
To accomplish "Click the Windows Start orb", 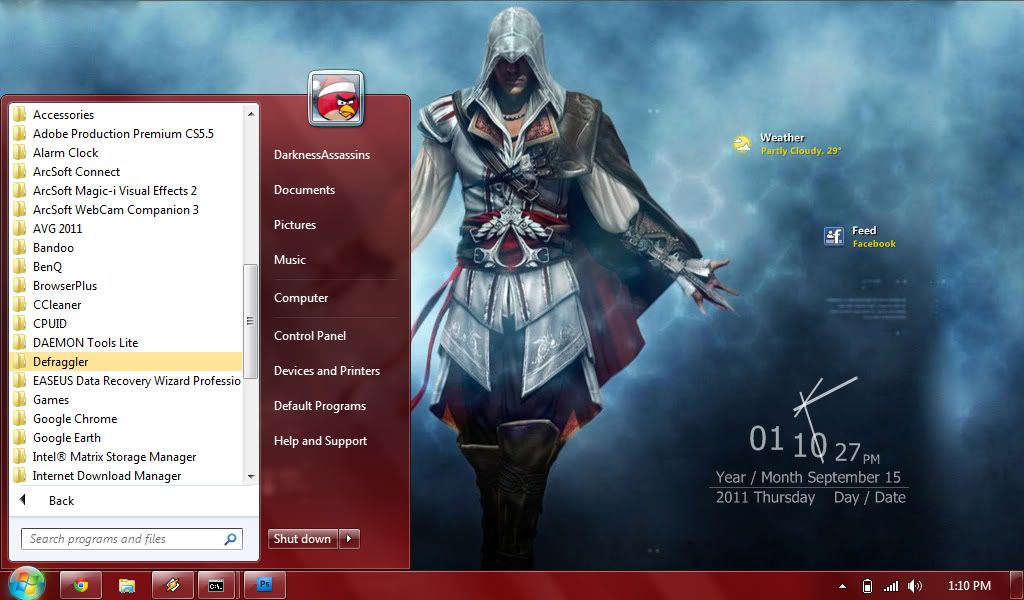I will pyautogui.click(x=27, y=583).
